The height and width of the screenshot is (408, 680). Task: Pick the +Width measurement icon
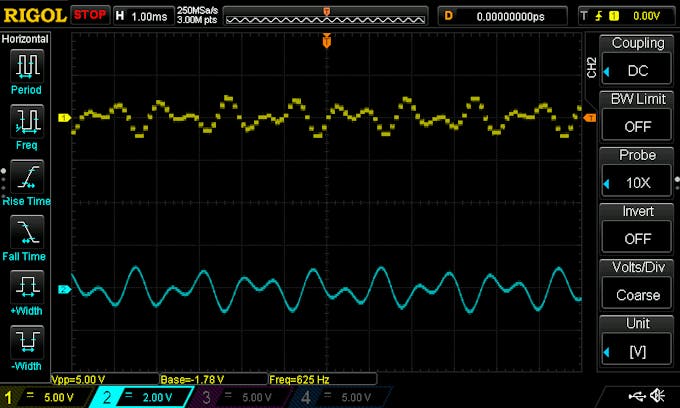pos(25,293)
